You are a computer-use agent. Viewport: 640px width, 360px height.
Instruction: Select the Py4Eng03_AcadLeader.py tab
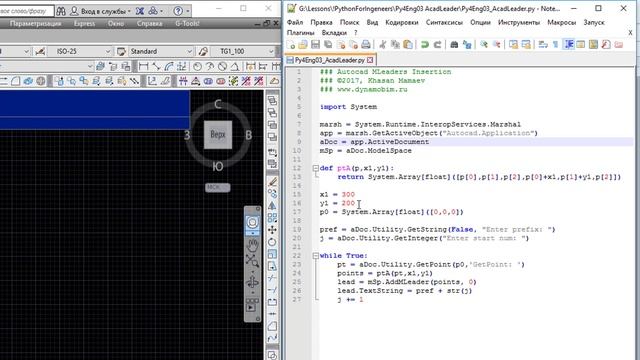coord(330,60)
